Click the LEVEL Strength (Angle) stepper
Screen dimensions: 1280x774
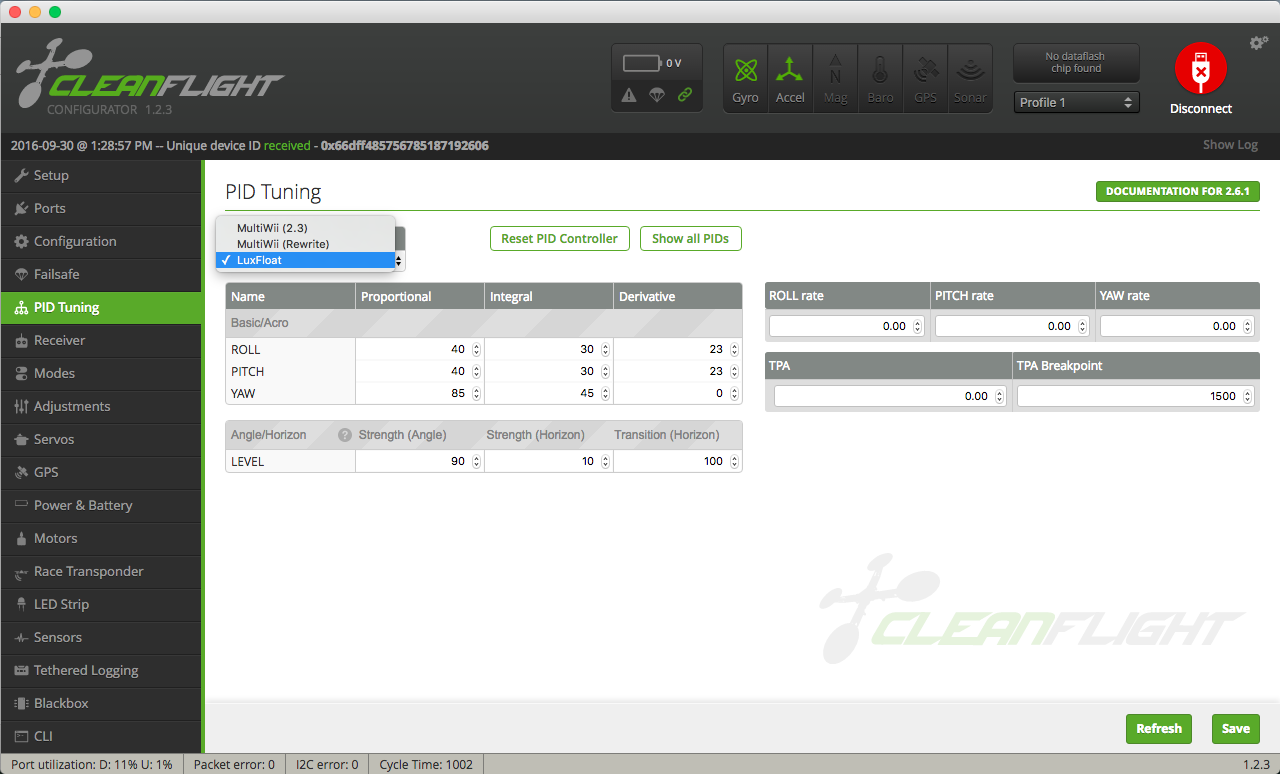(476, 462)
